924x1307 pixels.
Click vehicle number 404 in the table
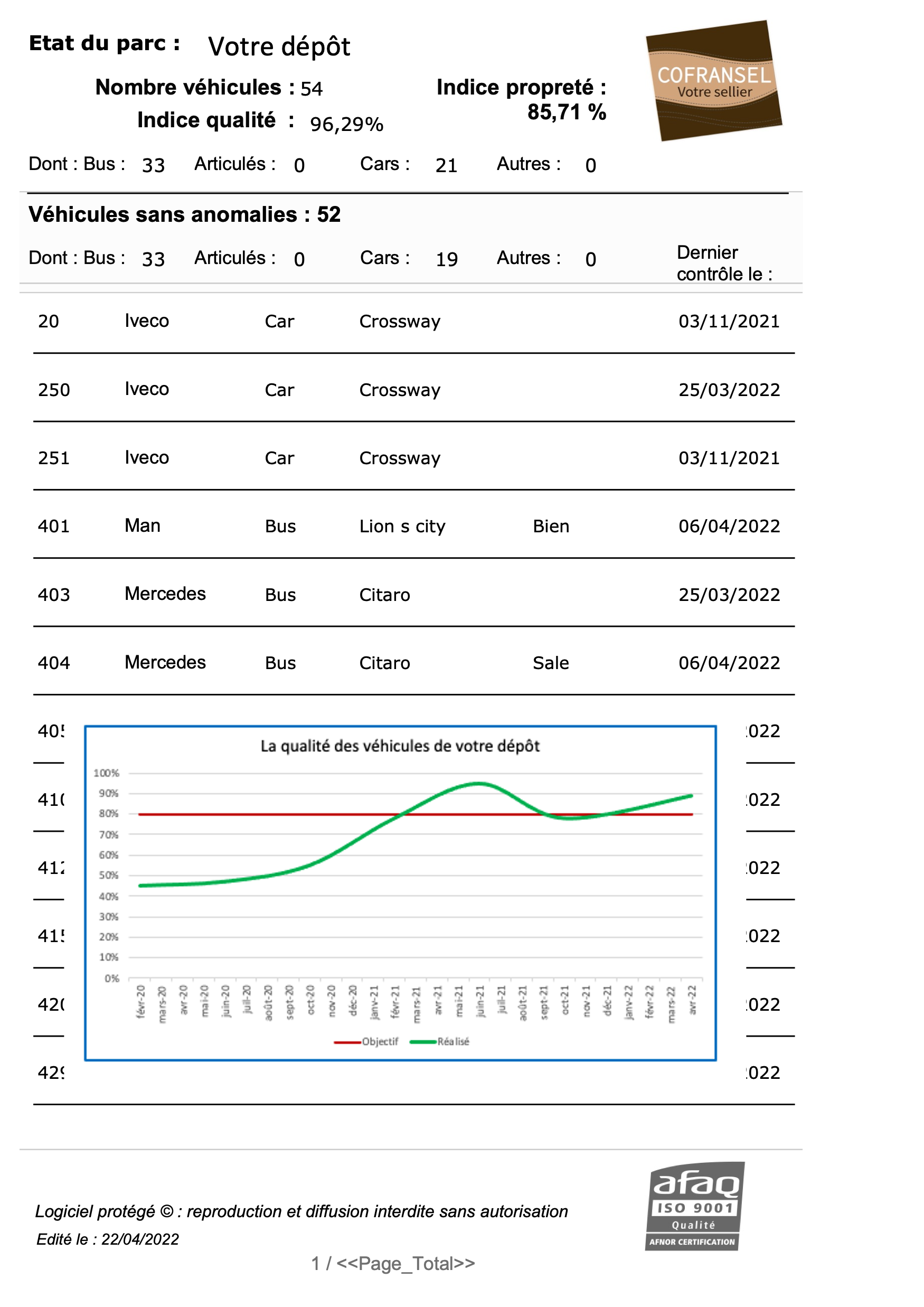(x=54, y=663)
